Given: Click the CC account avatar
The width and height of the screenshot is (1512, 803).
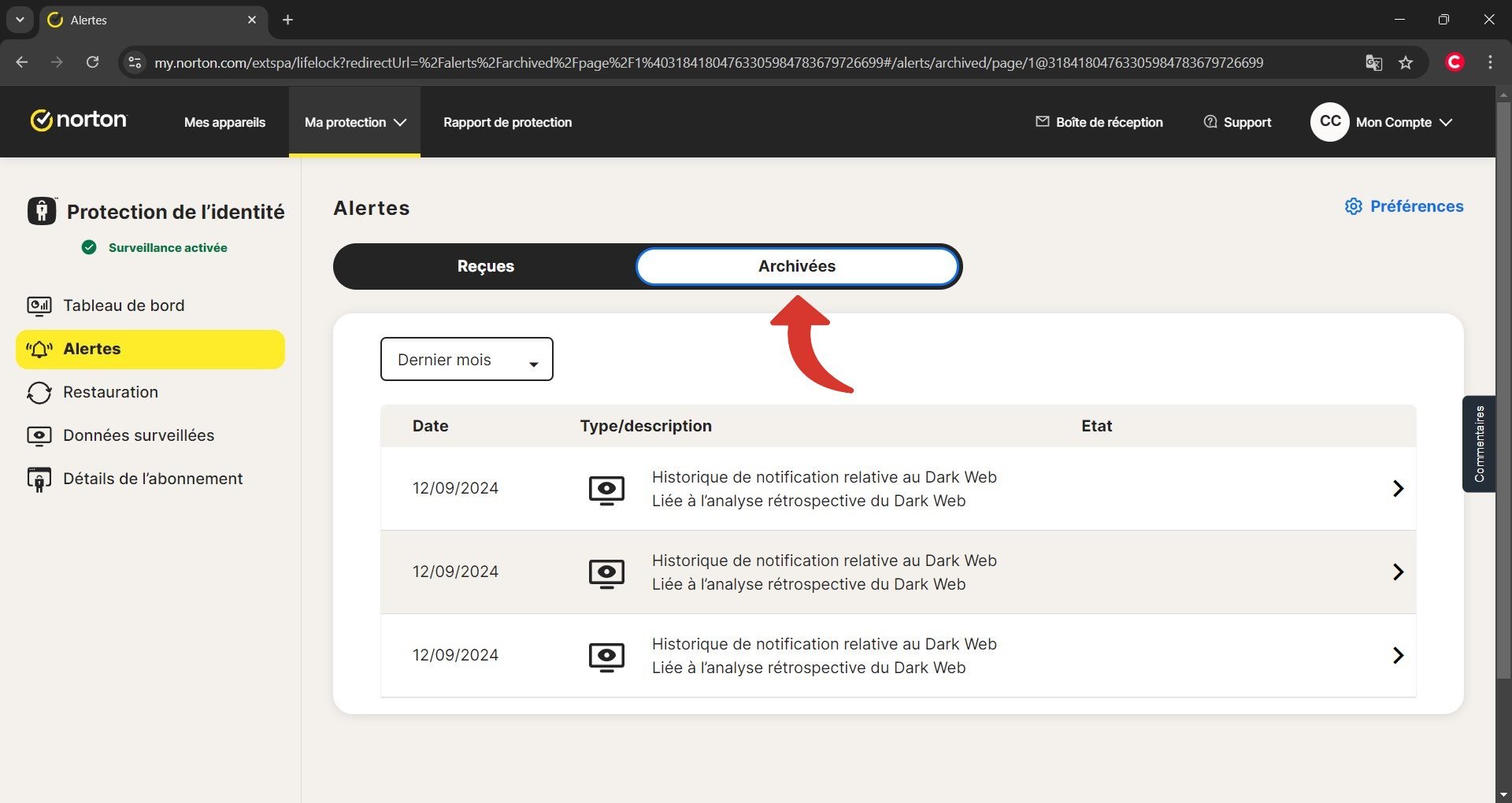Looking at the screenshot, I should pos(1330,122).
